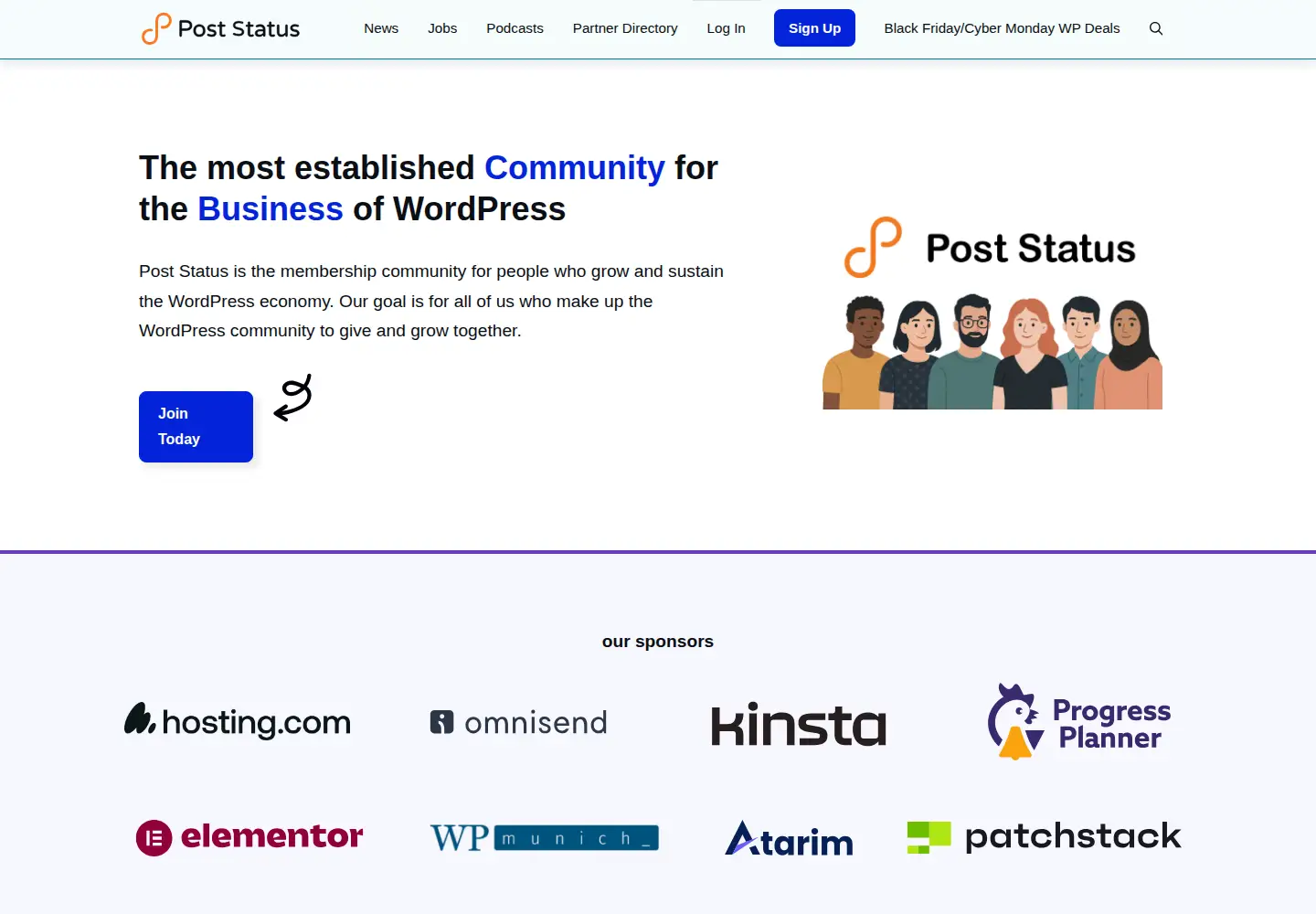Visit the Atarim sponsor logo

pyautogui.click(x=790, y=838)
